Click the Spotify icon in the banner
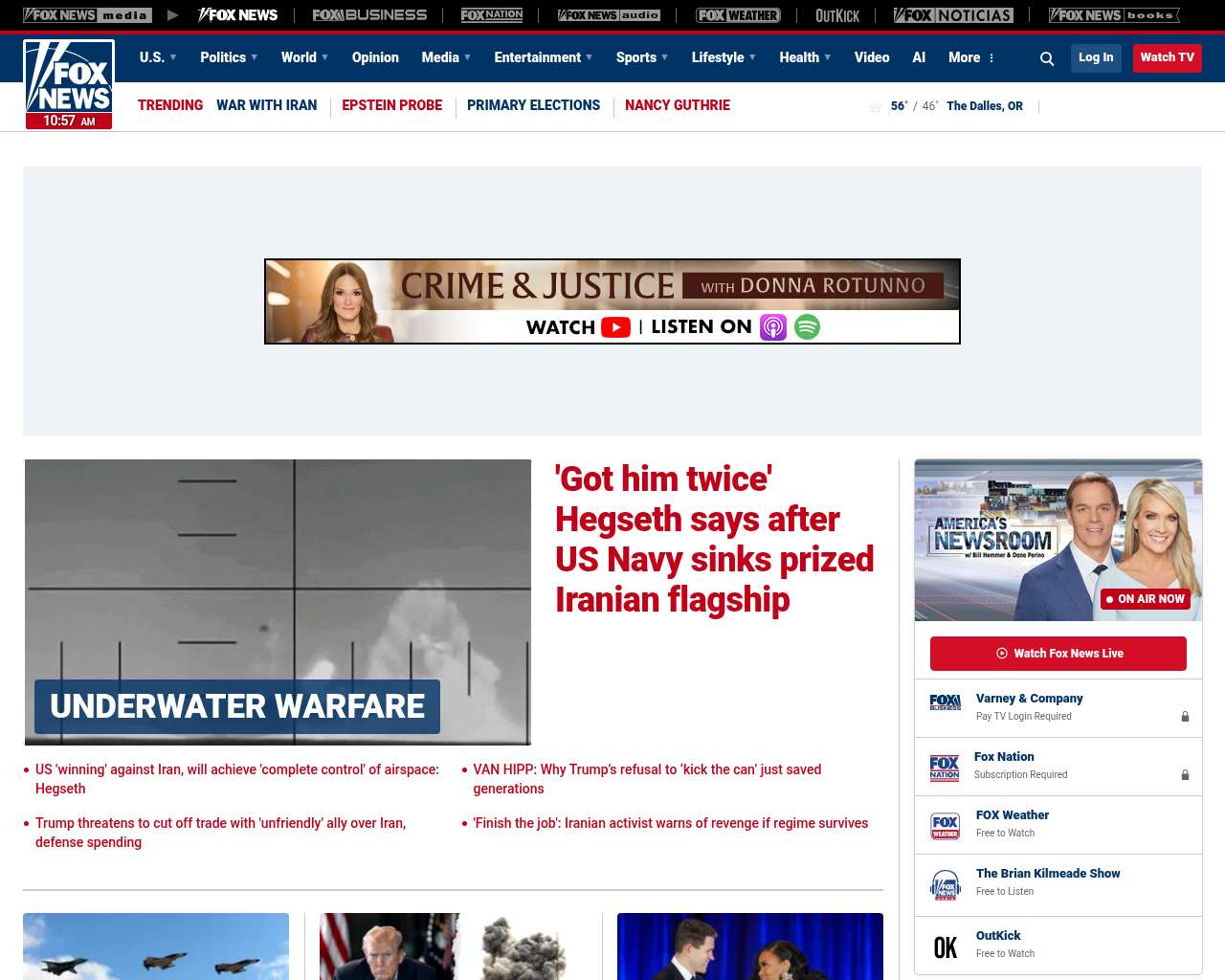Screen dimensions: 1225x980 [x=807, y=327]
